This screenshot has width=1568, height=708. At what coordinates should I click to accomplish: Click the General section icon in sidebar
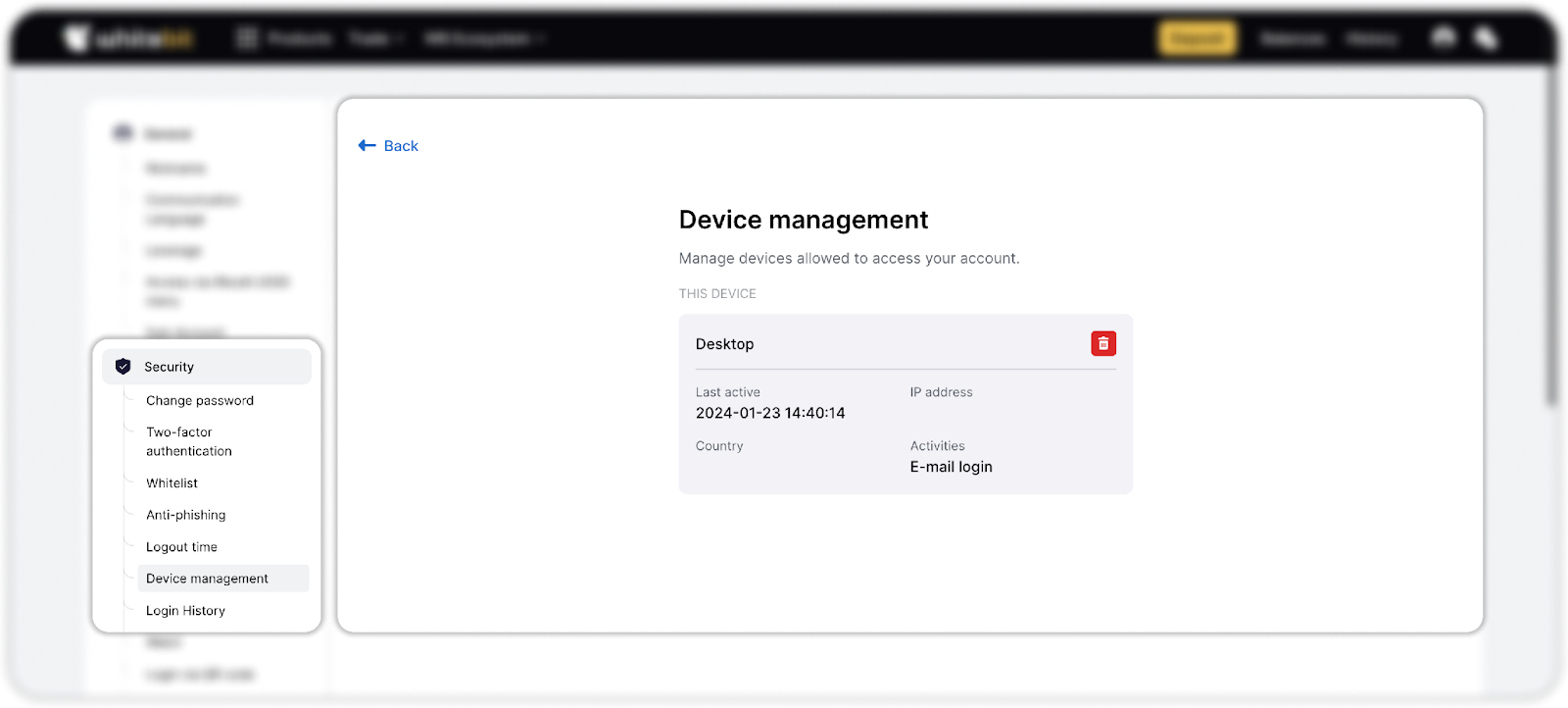[x=122, y=133]
